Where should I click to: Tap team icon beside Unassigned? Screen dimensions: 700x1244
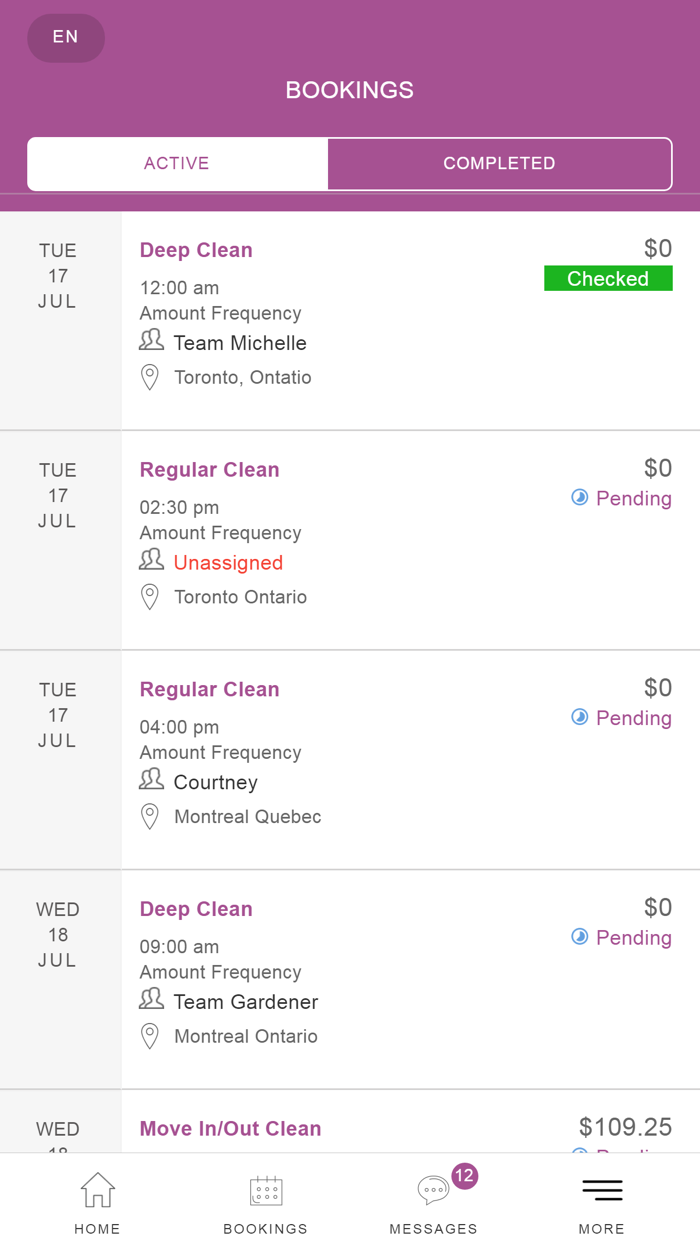tap(151, 560)
